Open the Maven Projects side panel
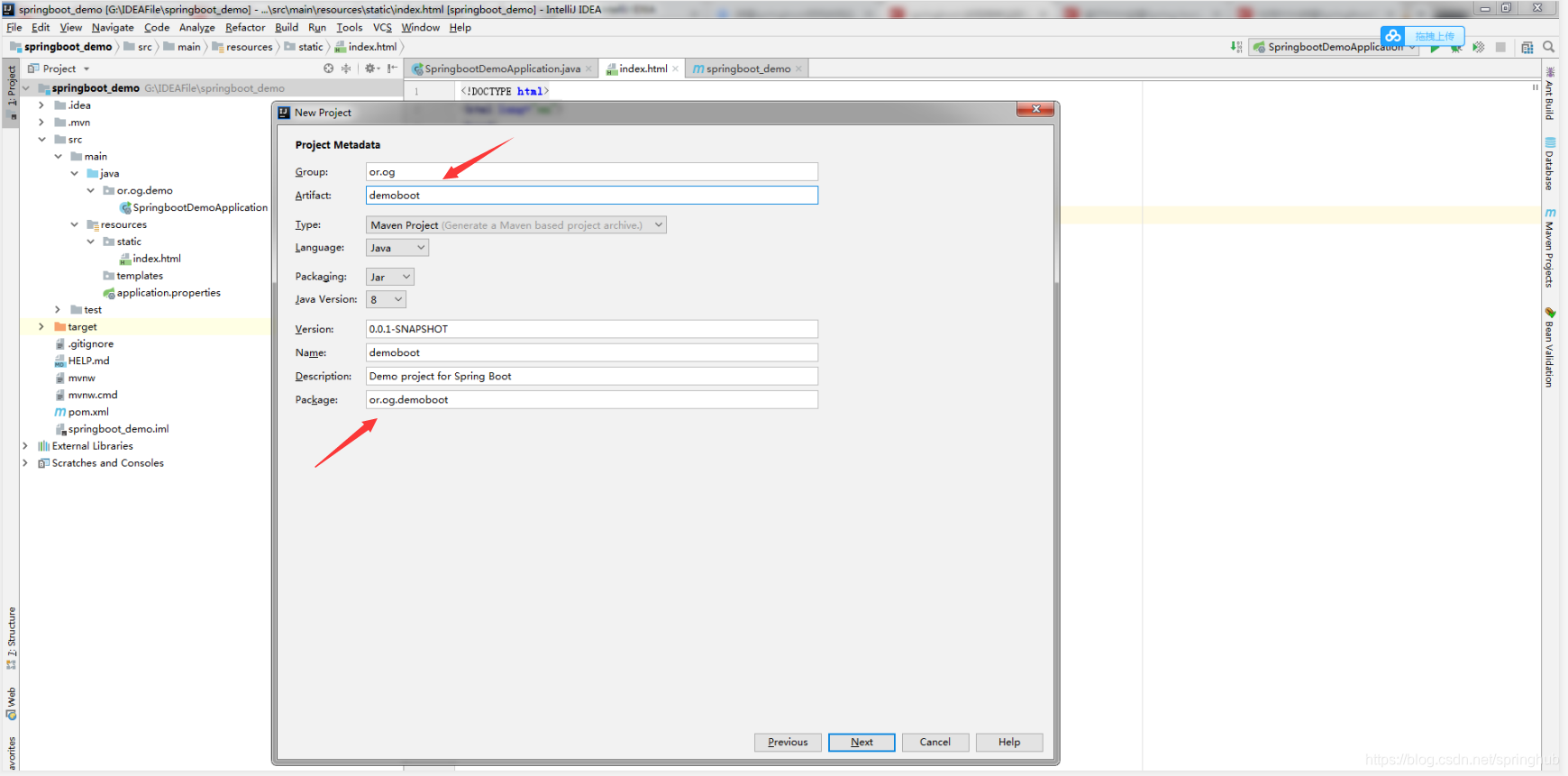Screen dimensions: 1568x776 pyautogui.click(x=1550, y=248)
